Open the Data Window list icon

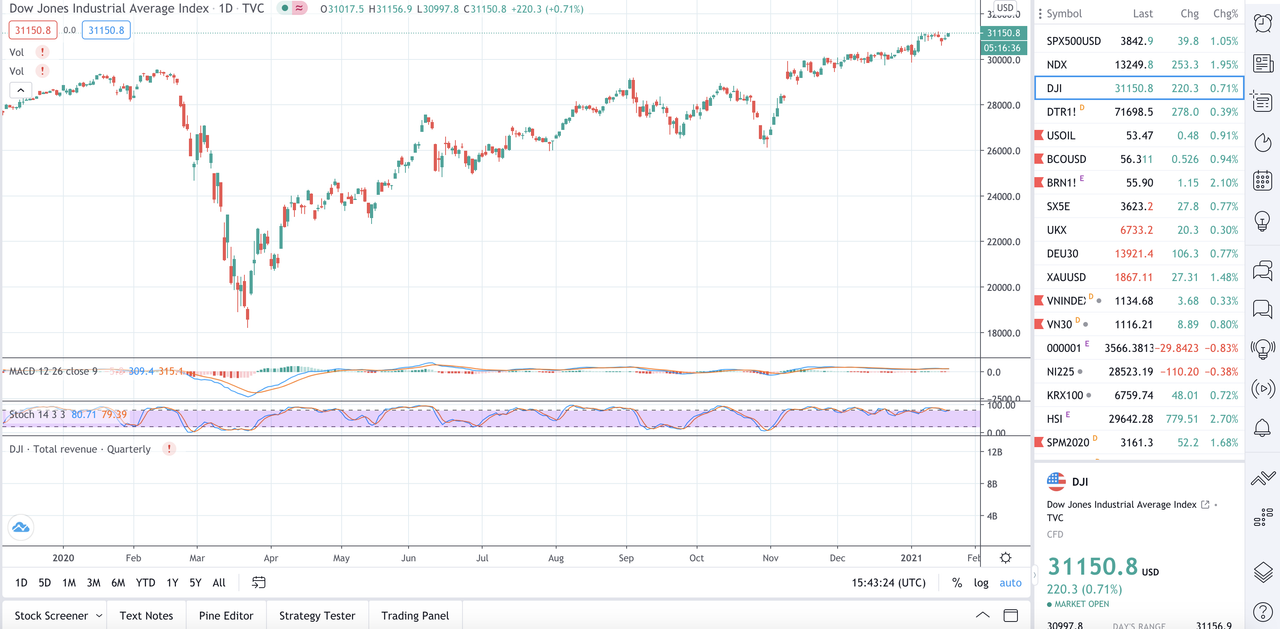click(x=1262, y=102)
